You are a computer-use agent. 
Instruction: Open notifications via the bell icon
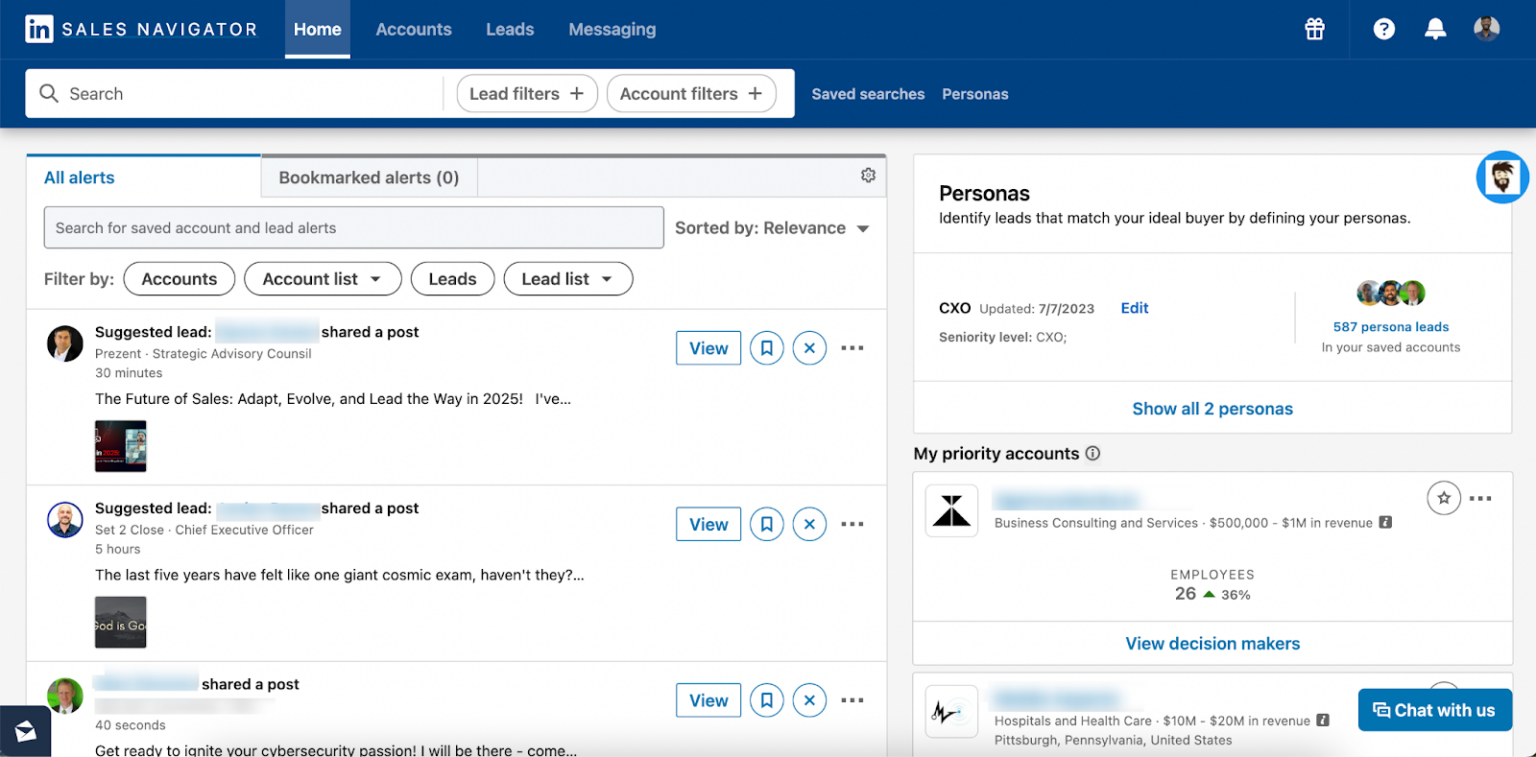pyautogui.click(x=1435, y=29)
